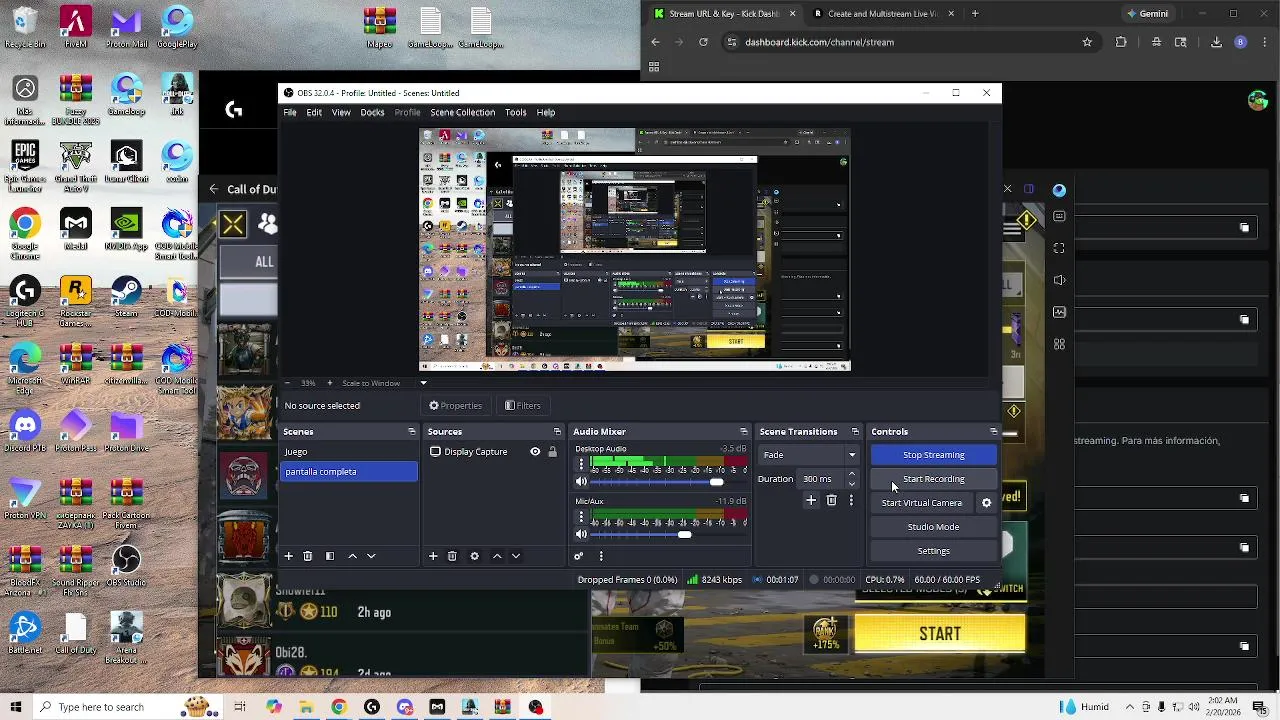Image resolution: width=1280 pixels, height=720 pixels.
Task: Decrease transition duration with down arrow
Action: click(x=851, y=484)
